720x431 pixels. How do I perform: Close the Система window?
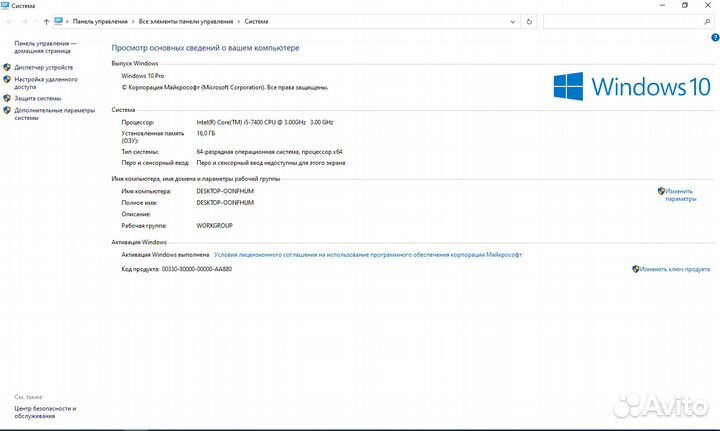pyautogui.click(x=708, y=6)
